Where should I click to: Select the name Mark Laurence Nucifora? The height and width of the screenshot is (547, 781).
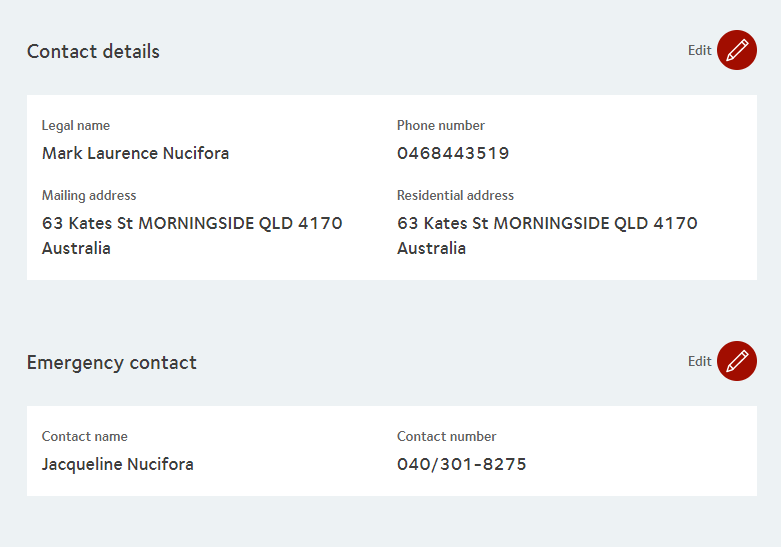135,154
